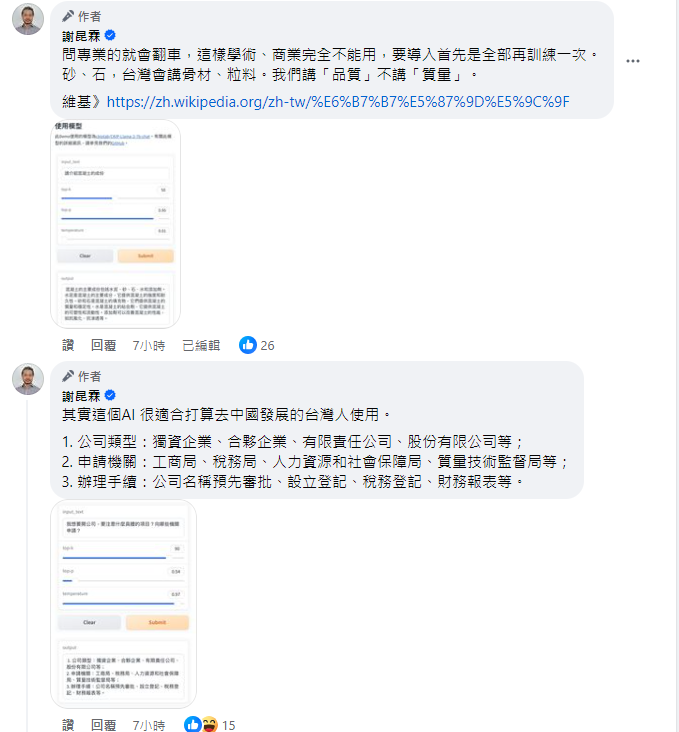Click the verified badge on first 謝昆霖 name
Image resolution: width=679 pixels, height=732 pixels.
110,35
